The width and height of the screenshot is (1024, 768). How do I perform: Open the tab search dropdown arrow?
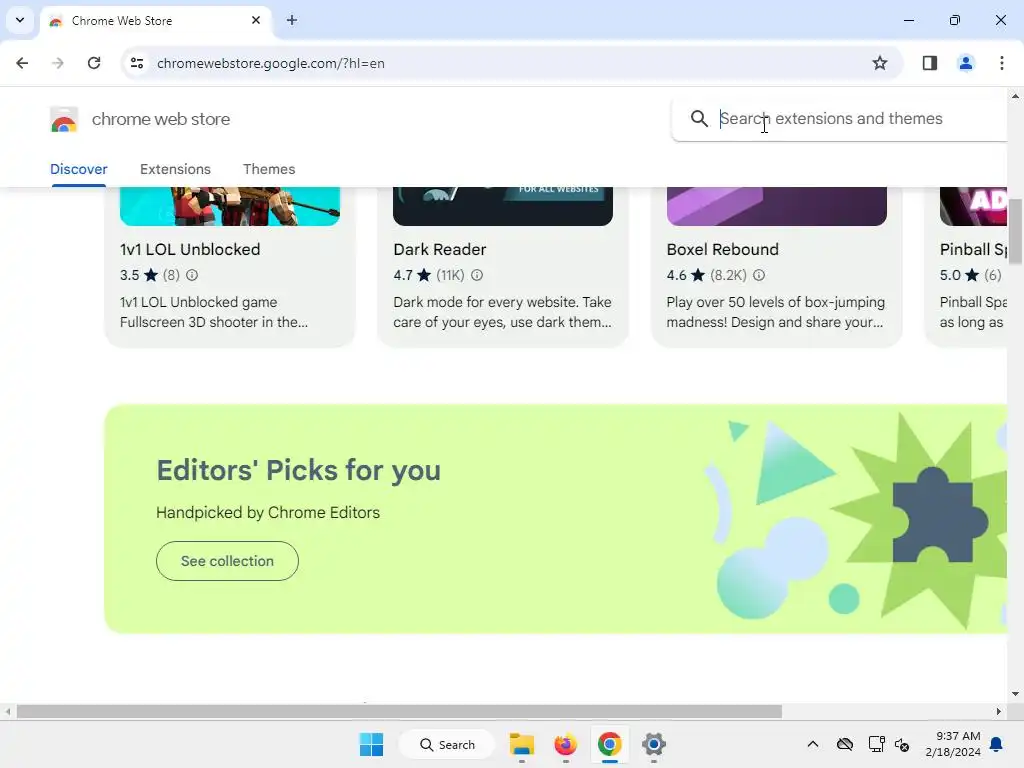[x=20, y=20]
